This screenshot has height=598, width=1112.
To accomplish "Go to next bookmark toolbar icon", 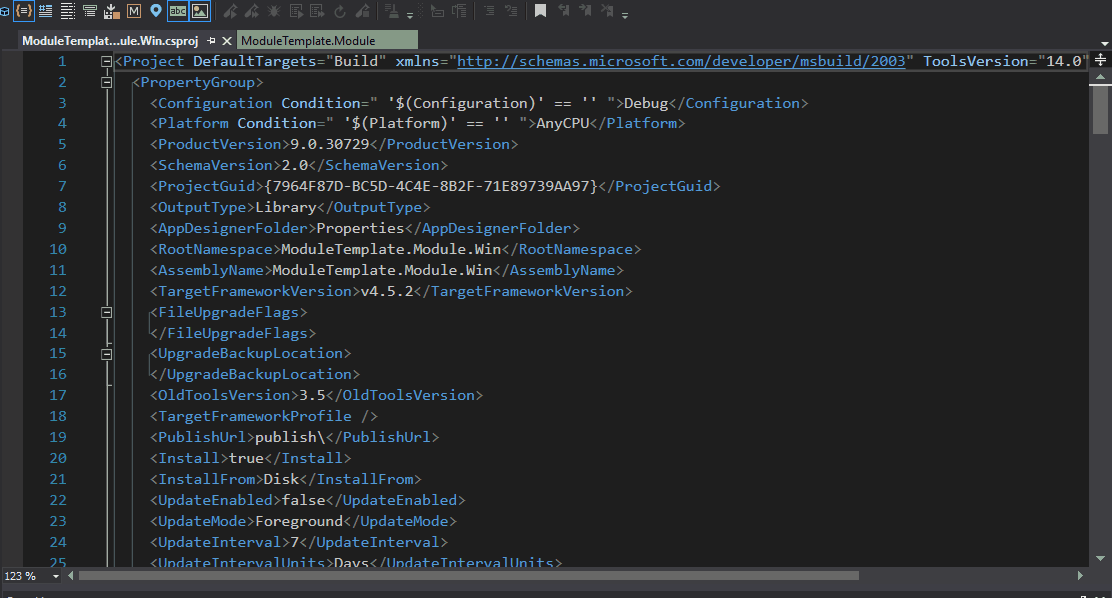I will coord(585,11).
